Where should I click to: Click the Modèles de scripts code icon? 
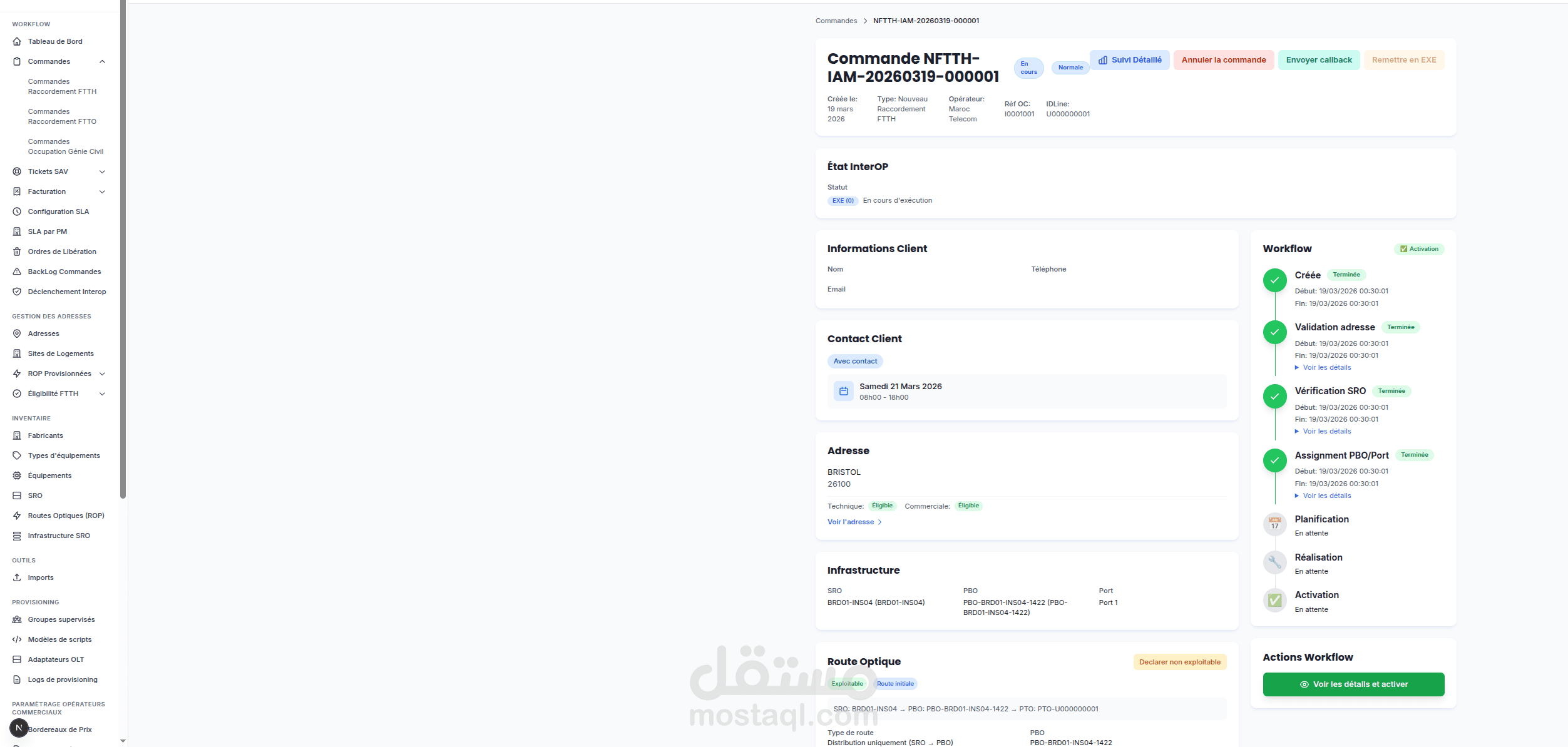click(x=17, y=639)
